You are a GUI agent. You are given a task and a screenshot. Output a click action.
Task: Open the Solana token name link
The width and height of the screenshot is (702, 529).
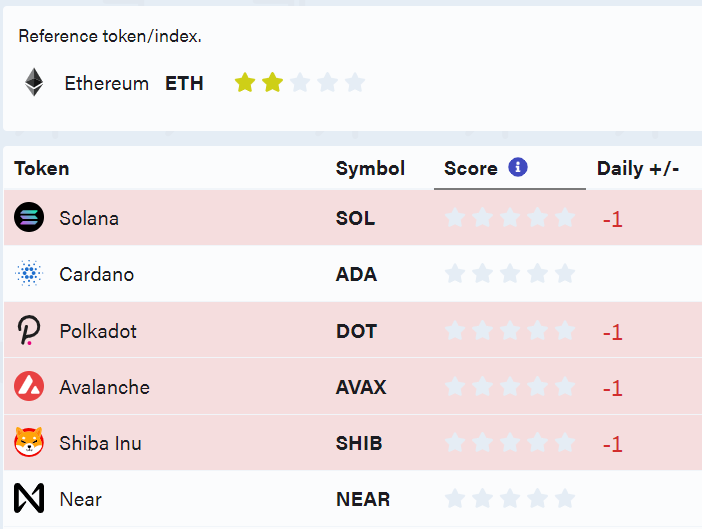[89, 218]
